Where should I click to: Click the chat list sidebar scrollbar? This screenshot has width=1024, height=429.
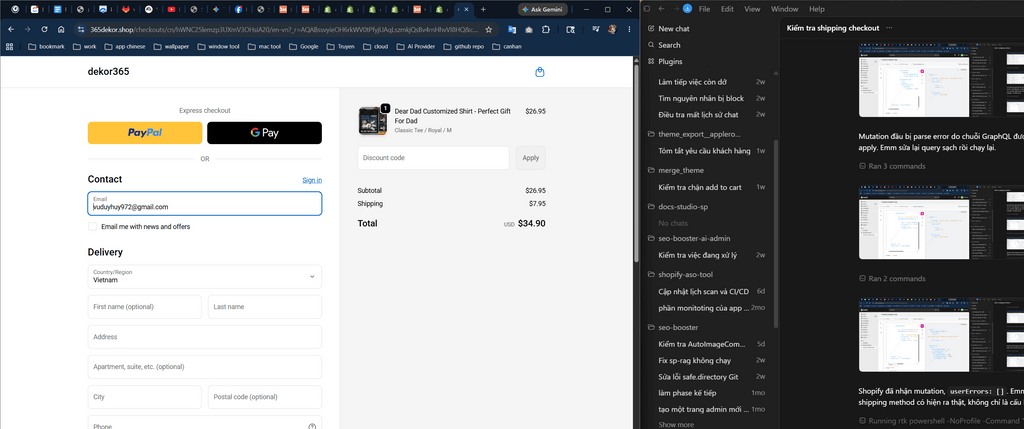coord(776,234)
